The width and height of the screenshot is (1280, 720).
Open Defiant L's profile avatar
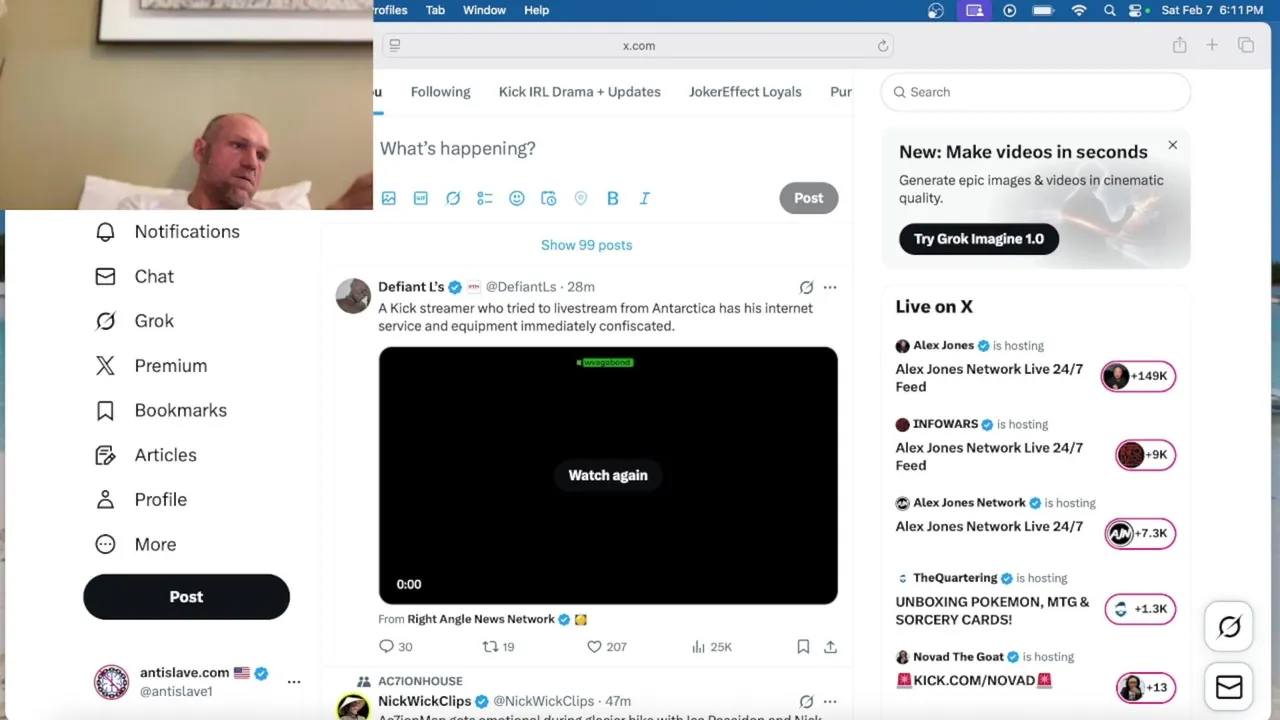[353, 296]
